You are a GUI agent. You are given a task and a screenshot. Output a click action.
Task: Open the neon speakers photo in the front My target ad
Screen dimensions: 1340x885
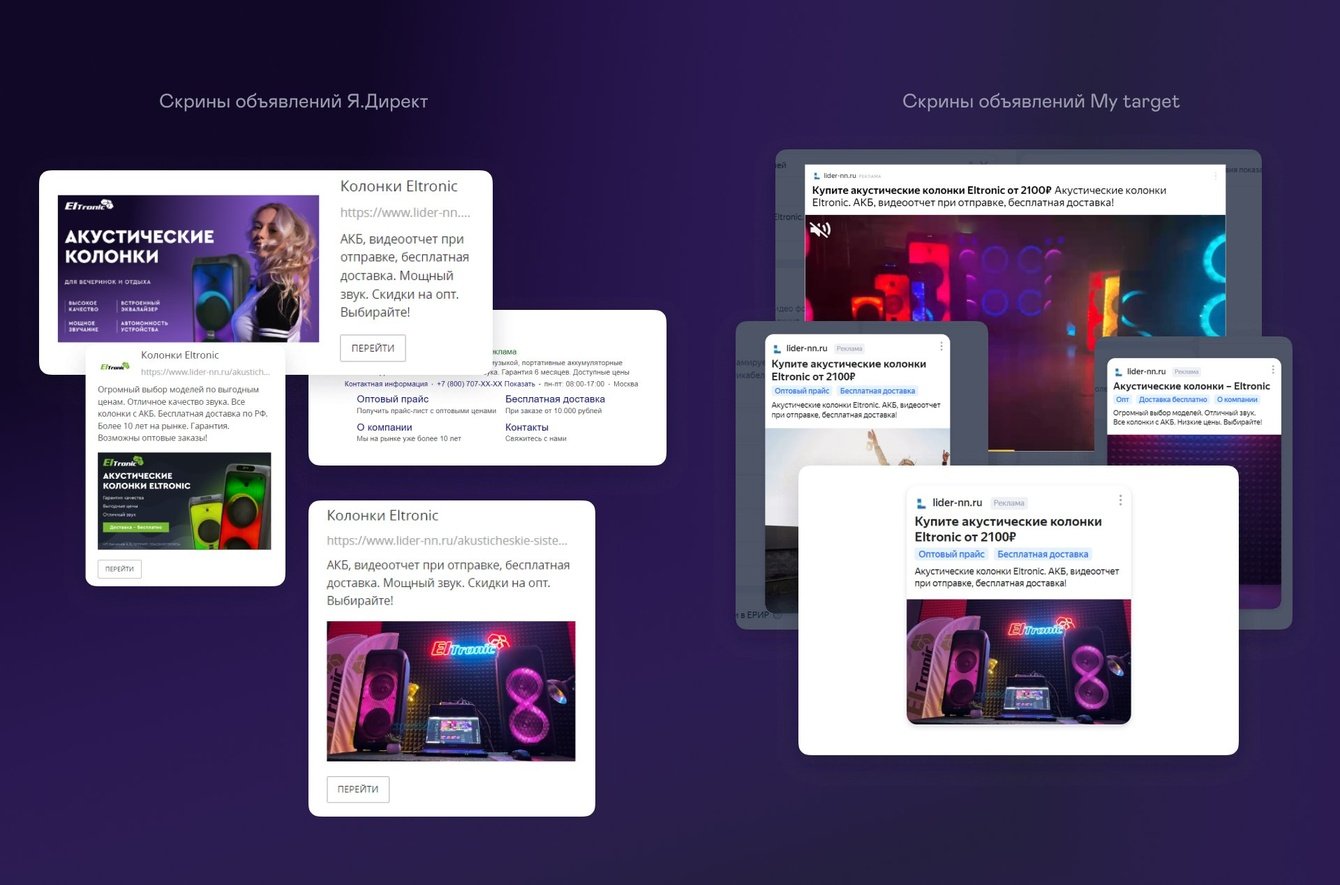[x=1019, y=661]
